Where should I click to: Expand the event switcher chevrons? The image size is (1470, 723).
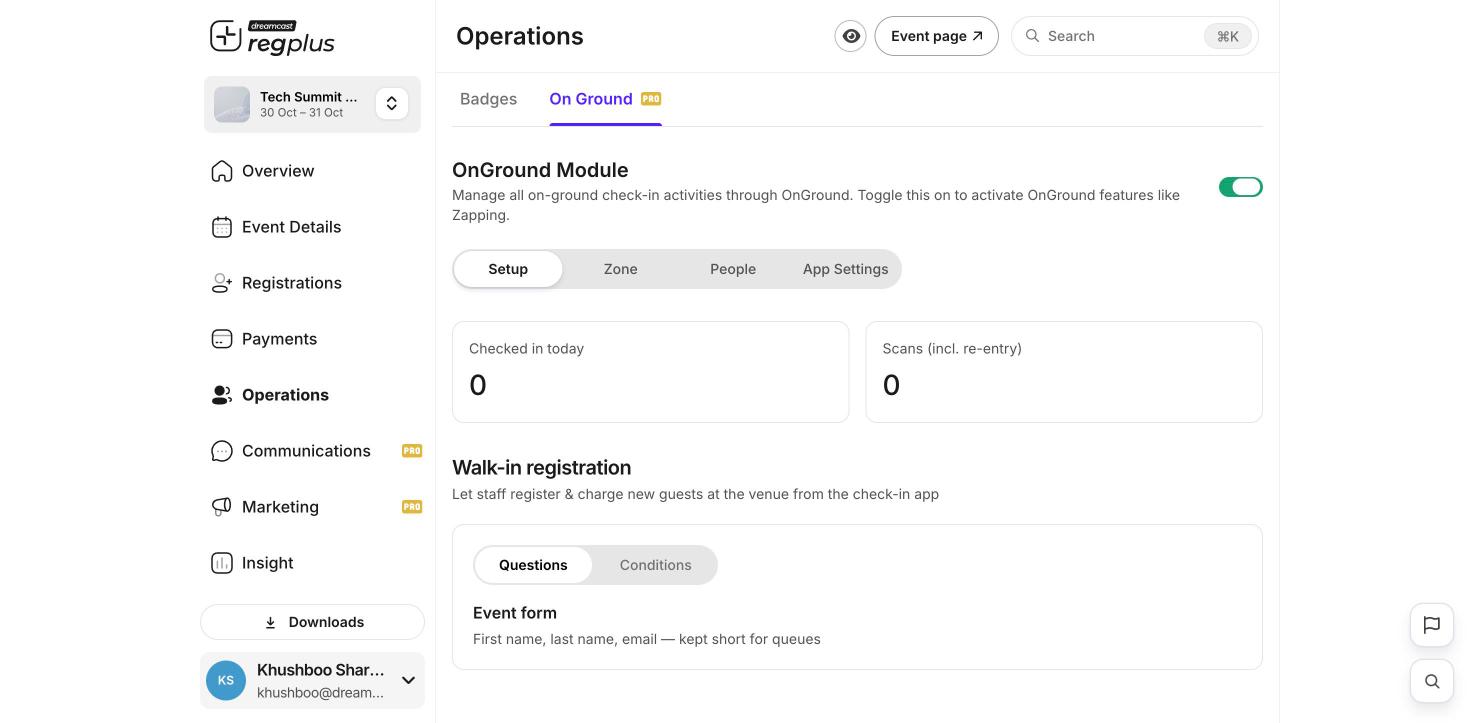point(392,104)
